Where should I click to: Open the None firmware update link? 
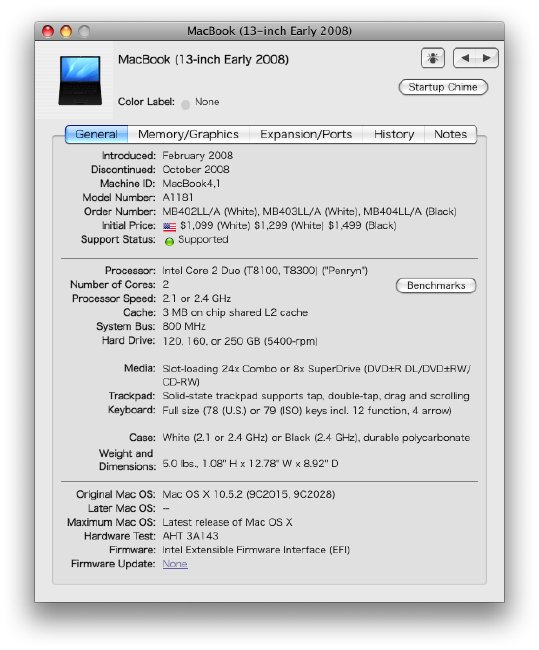pyautogui.click(x=175, y=564)
